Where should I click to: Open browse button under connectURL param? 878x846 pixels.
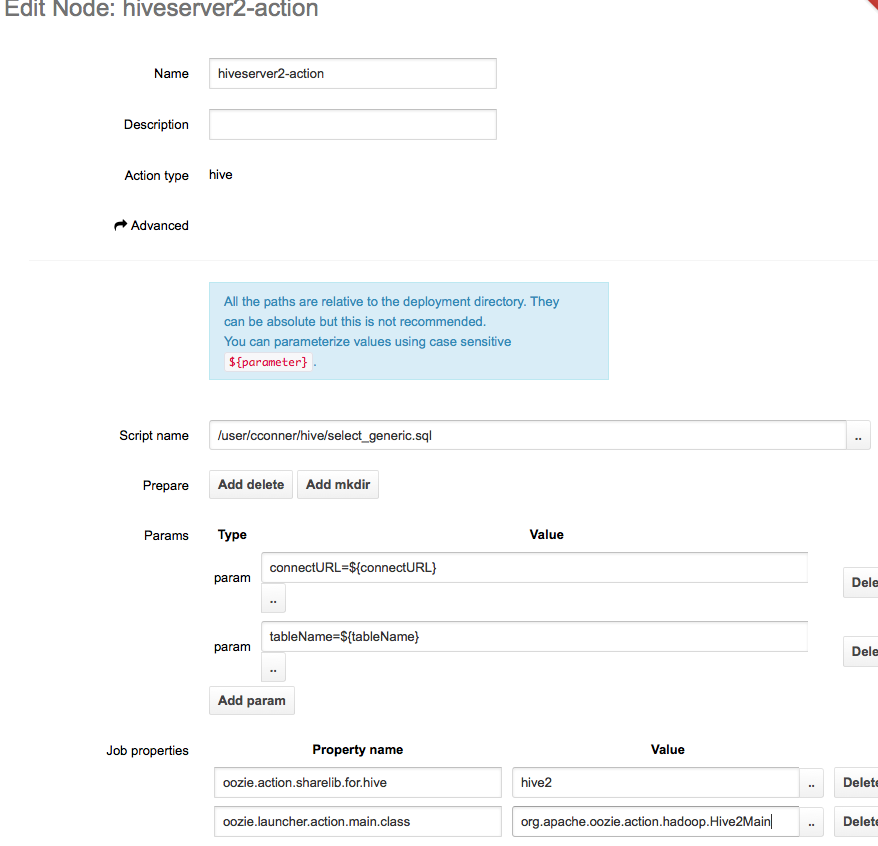tap(273, 598)
